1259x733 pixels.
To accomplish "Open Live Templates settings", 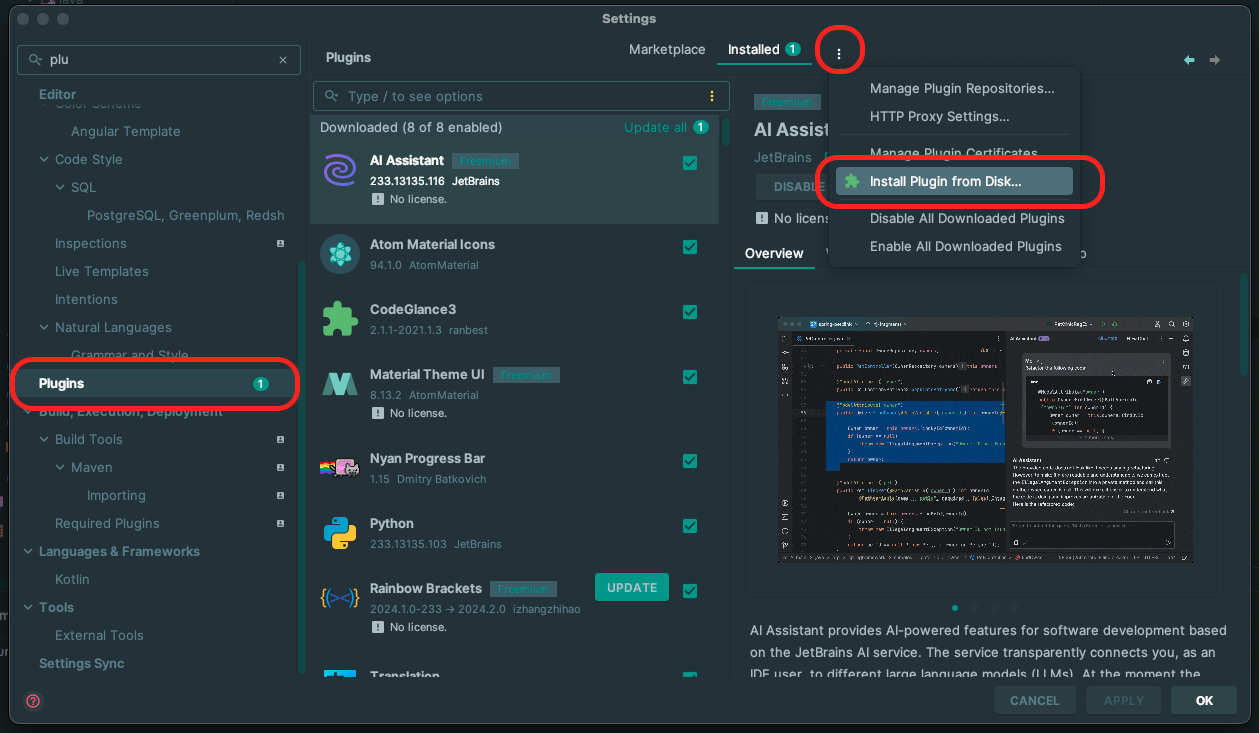I will click(101, 271).
